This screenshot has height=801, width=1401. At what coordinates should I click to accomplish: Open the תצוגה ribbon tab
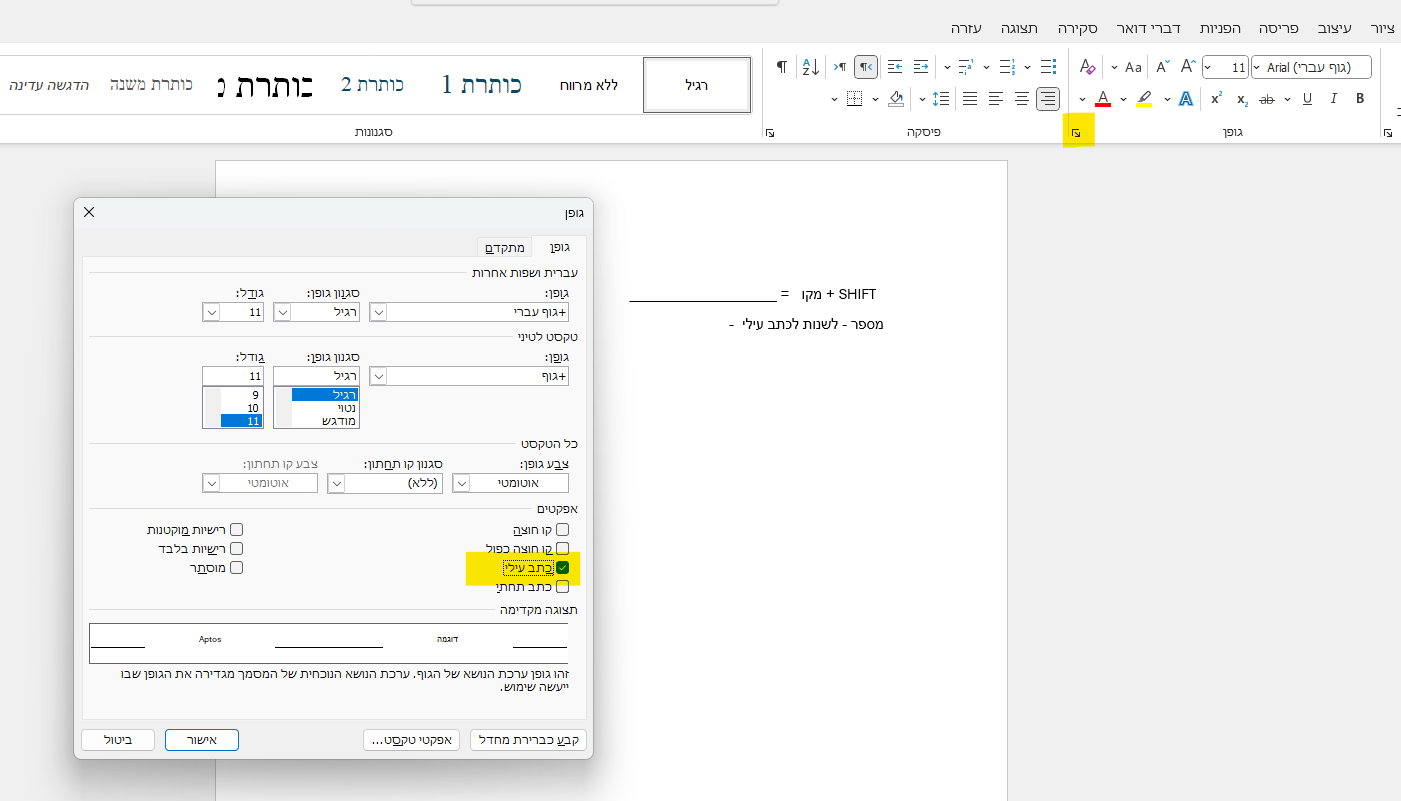point(1021,28)
